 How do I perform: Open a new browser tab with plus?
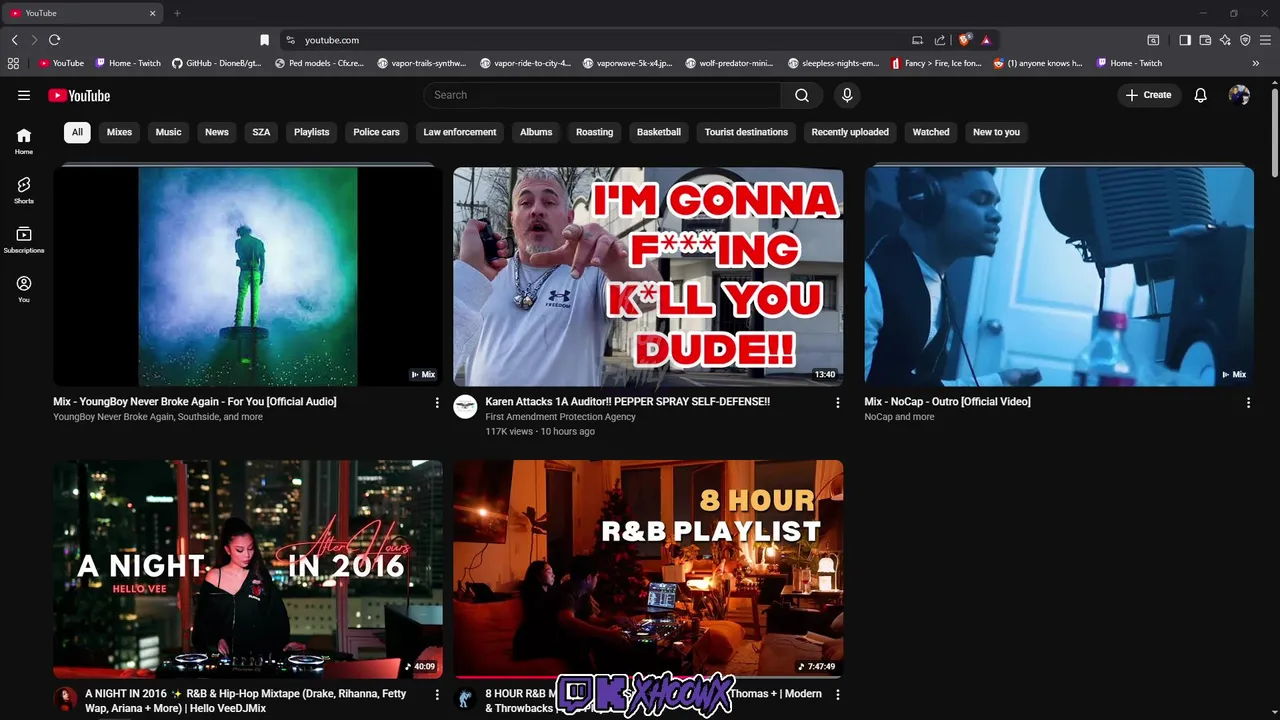177,13
